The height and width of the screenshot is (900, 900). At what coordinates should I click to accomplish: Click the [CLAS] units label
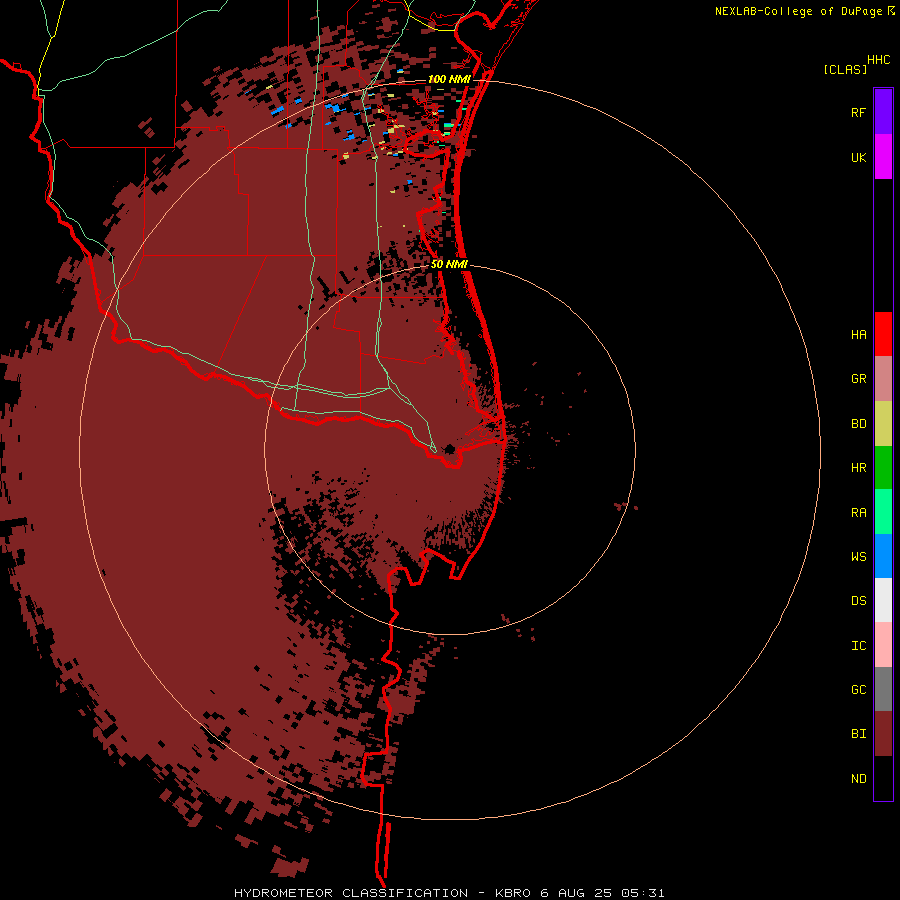(845, 69)
